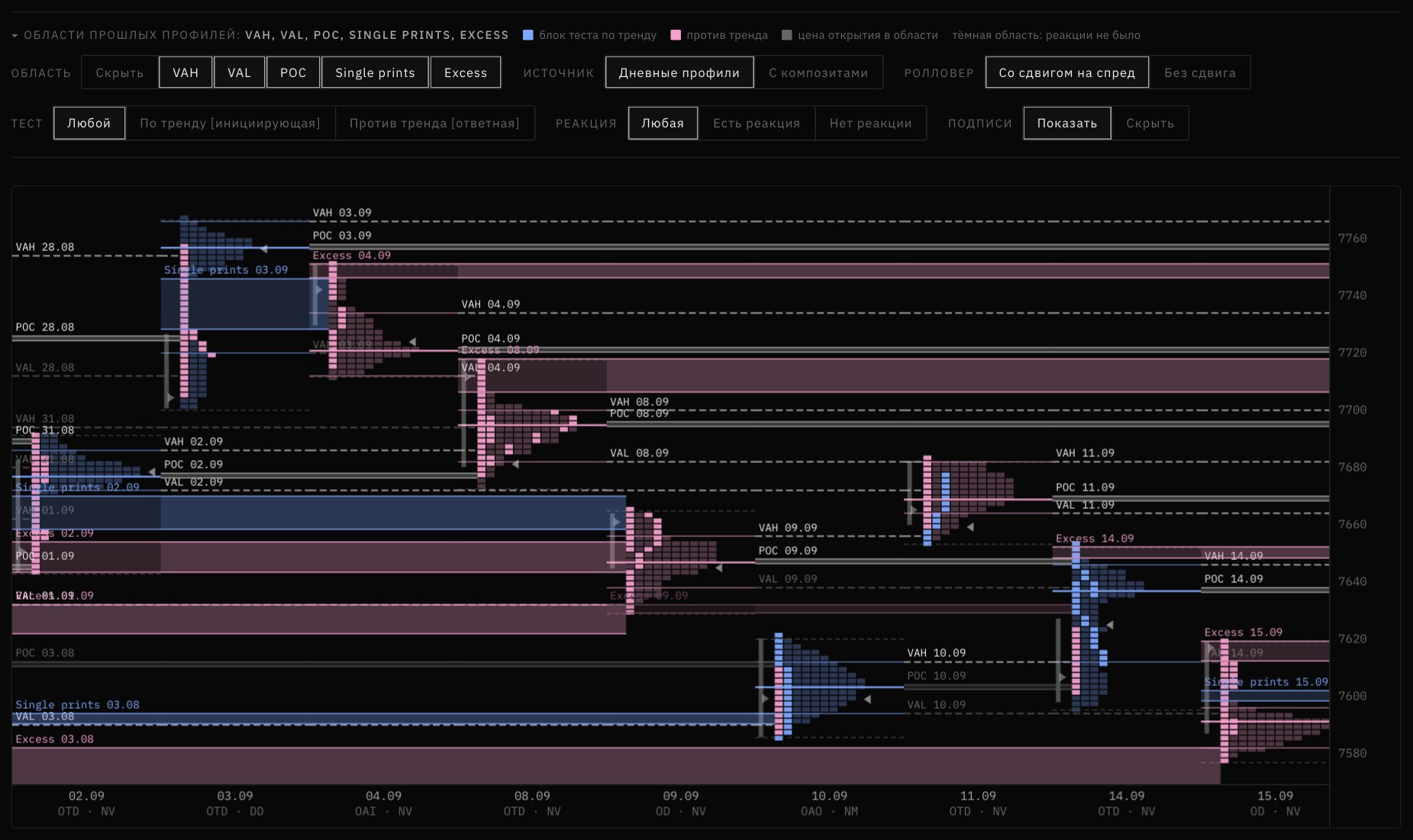Image resolution: width=1413 pixels, height=840 pixels.
Task: Toggle the VAL area button
Action: click(239, 72)
